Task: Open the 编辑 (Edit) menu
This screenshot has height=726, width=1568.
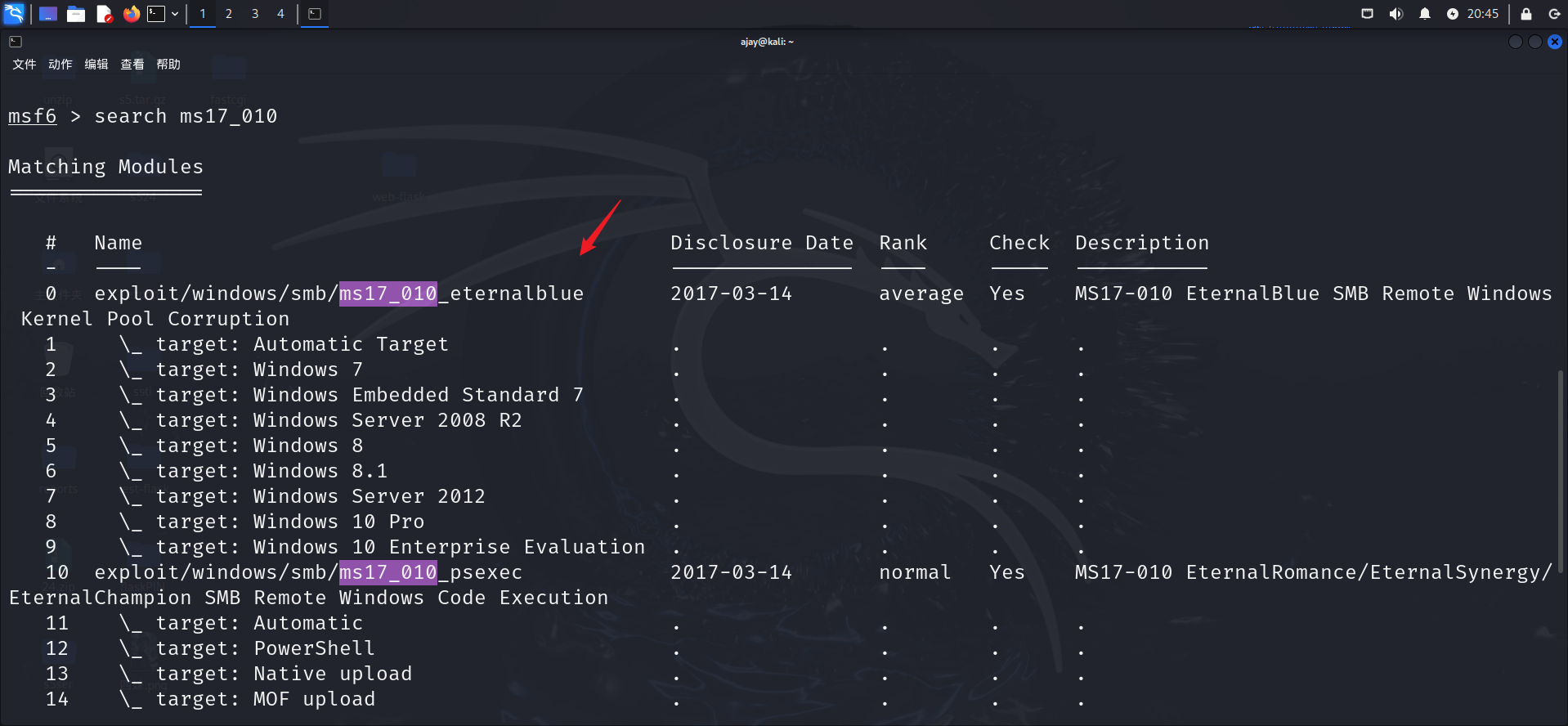Action: pyautogui.click(x=96, y=65)
